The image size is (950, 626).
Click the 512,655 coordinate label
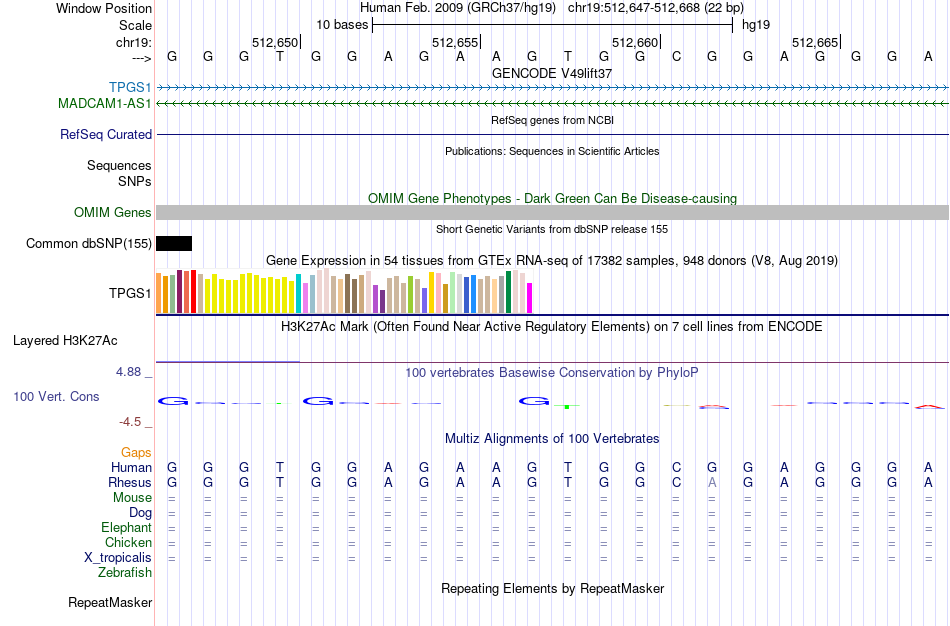[455, 42]
